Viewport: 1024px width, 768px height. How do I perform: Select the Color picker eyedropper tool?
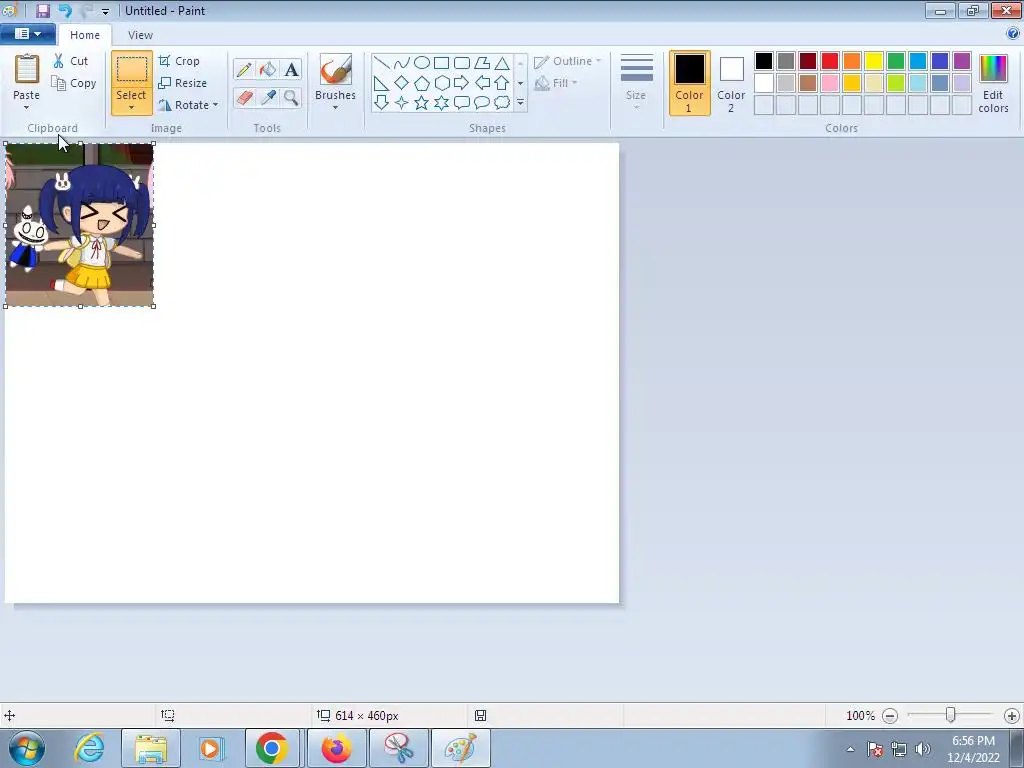click(x=267, y=98)
